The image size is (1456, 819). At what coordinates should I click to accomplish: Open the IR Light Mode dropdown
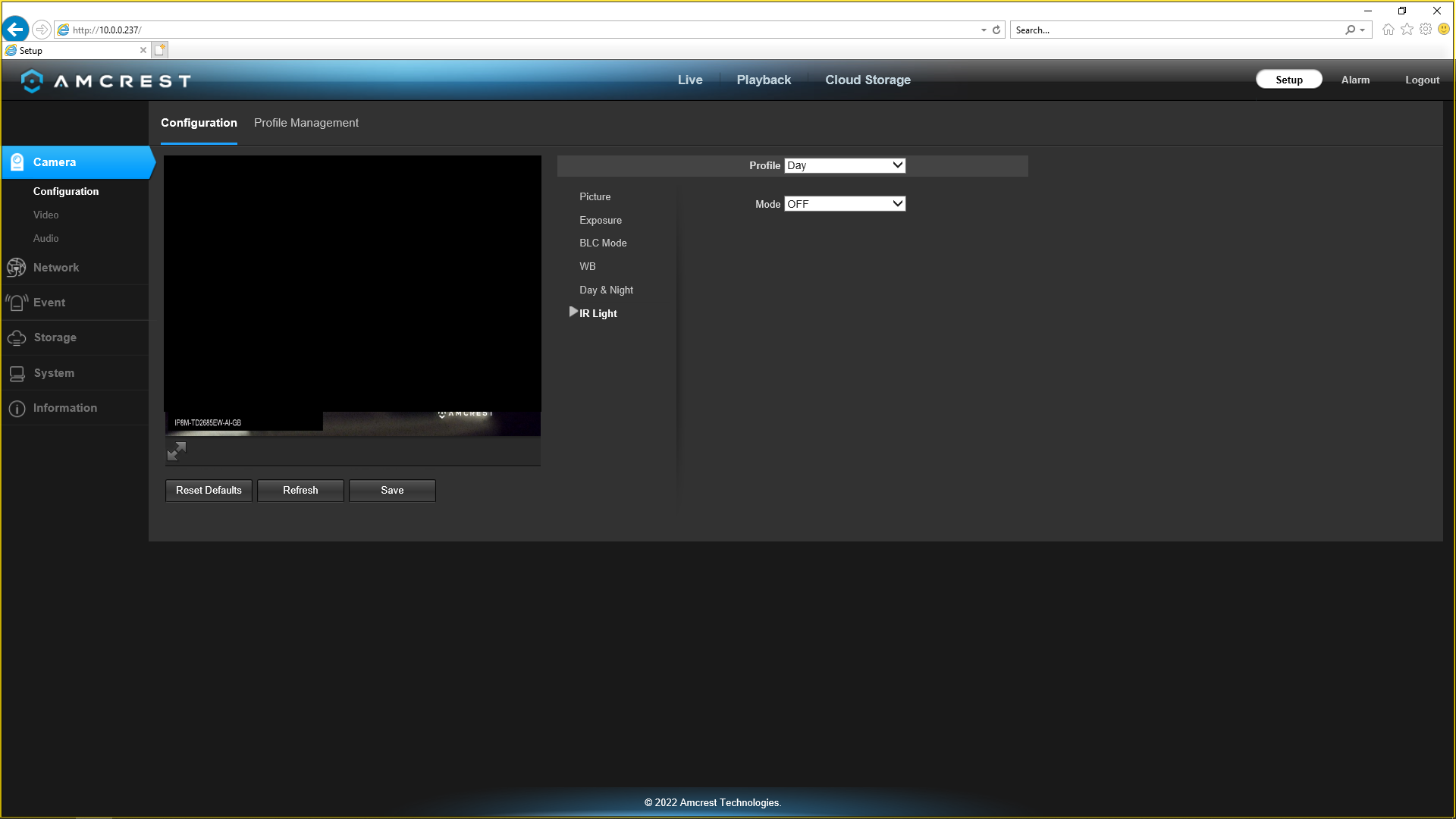(845, 204)
